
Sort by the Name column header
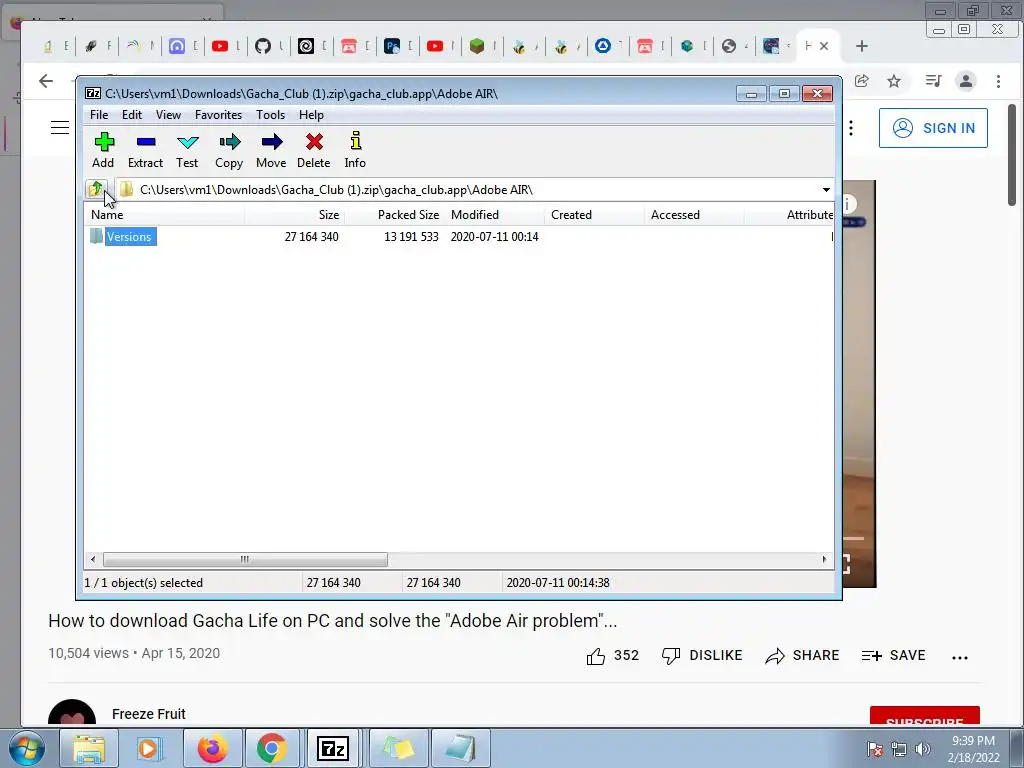pyautogui.click(x=165, y=215)
